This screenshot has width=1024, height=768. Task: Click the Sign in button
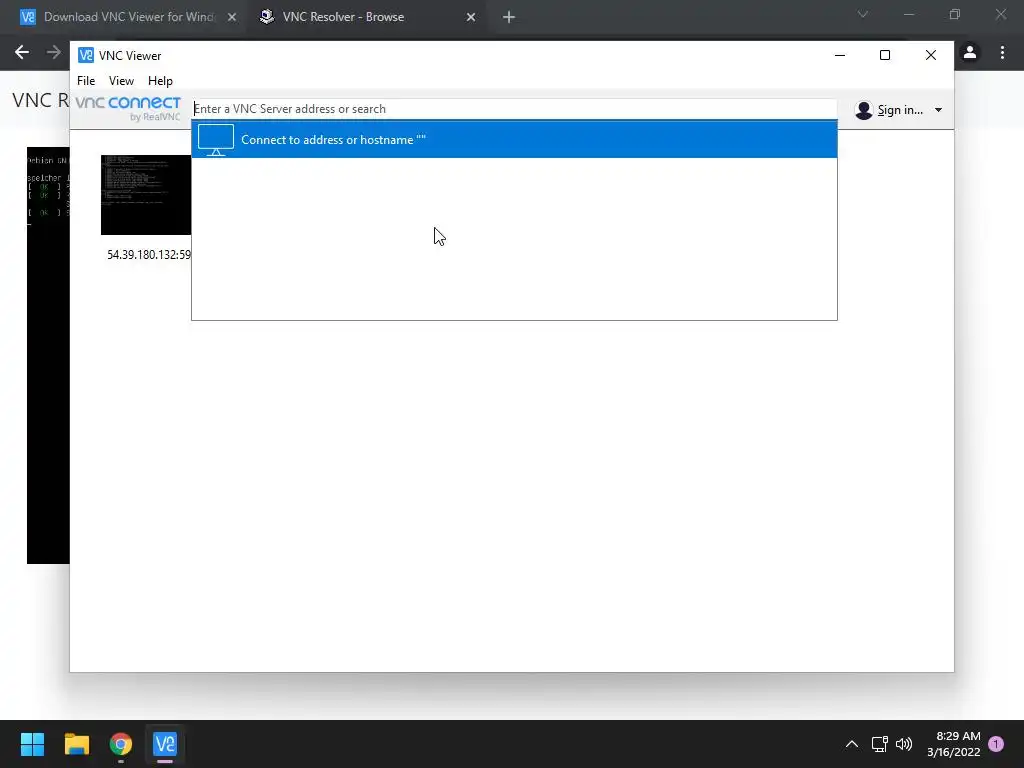pos(900,110)
